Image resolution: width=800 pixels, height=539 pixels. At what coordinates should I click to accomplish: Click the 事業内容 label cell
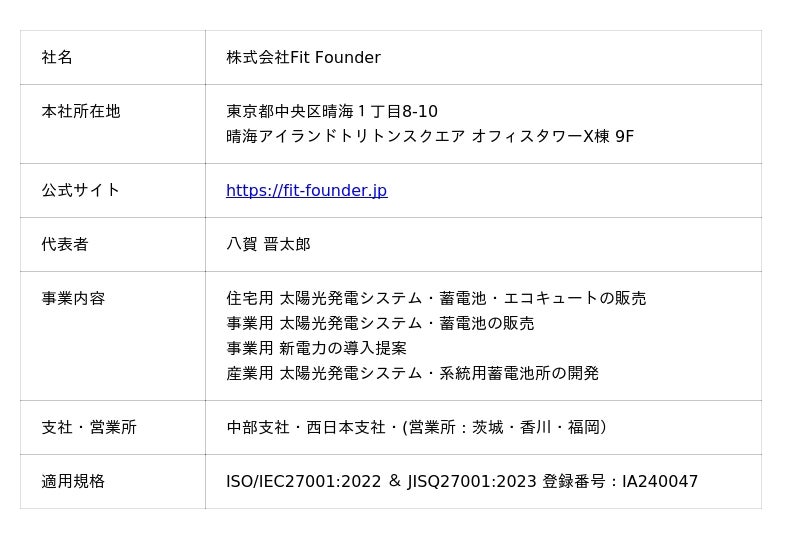73,299
